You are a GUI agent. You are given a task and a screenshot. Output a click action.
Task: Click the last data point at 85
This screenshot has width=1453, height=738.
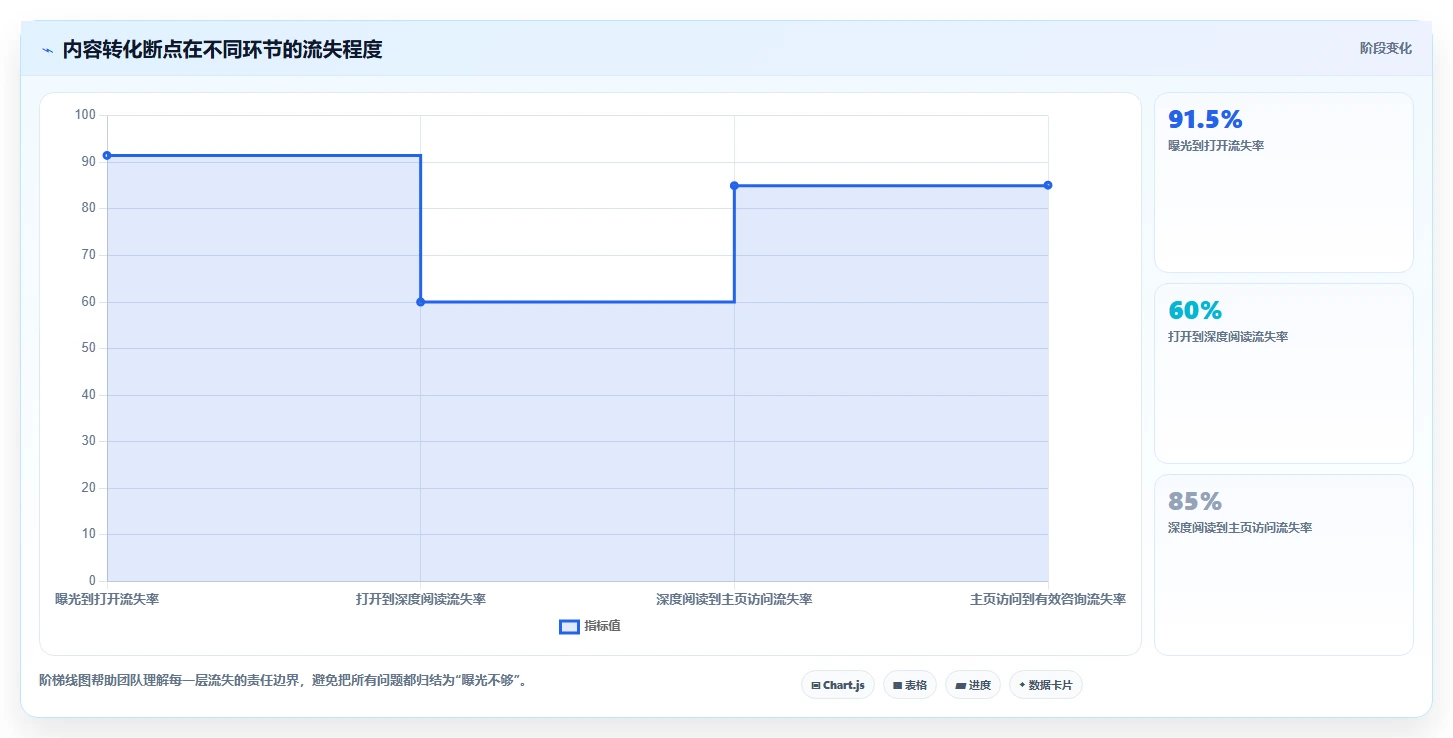click(1048, 185)
